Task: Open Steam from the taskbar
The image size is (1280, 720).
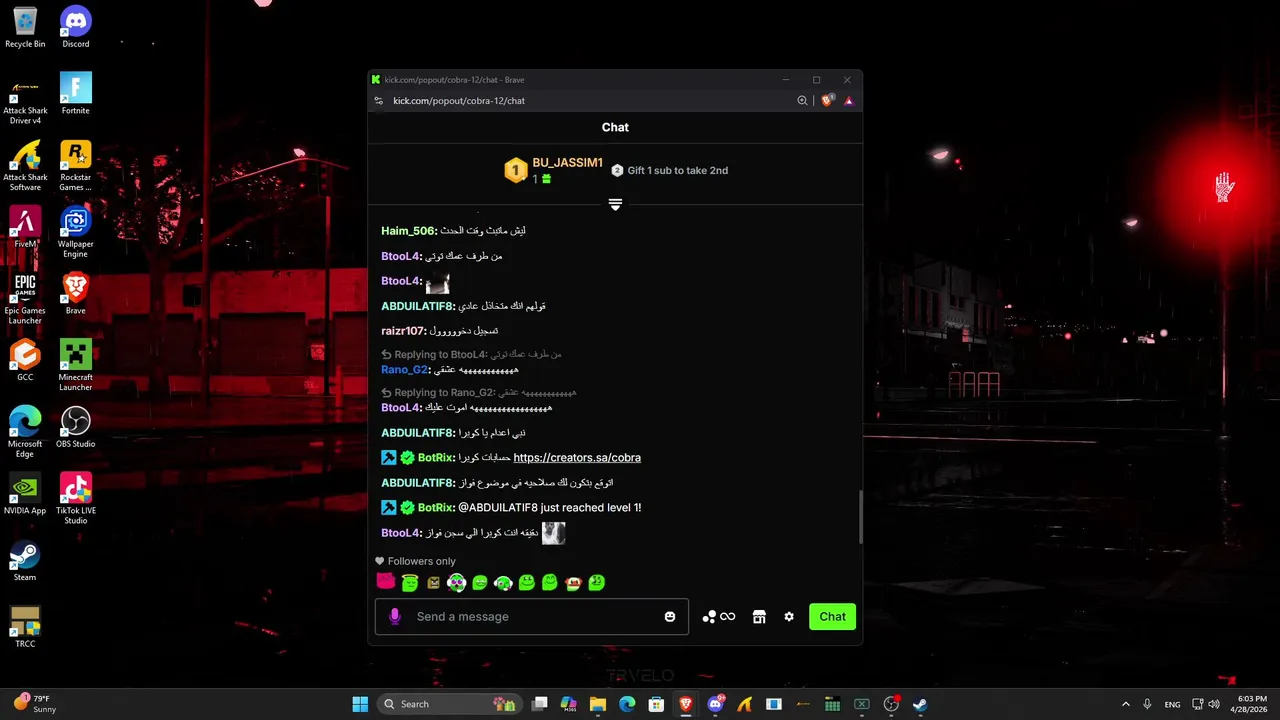Action: (920, 704)
